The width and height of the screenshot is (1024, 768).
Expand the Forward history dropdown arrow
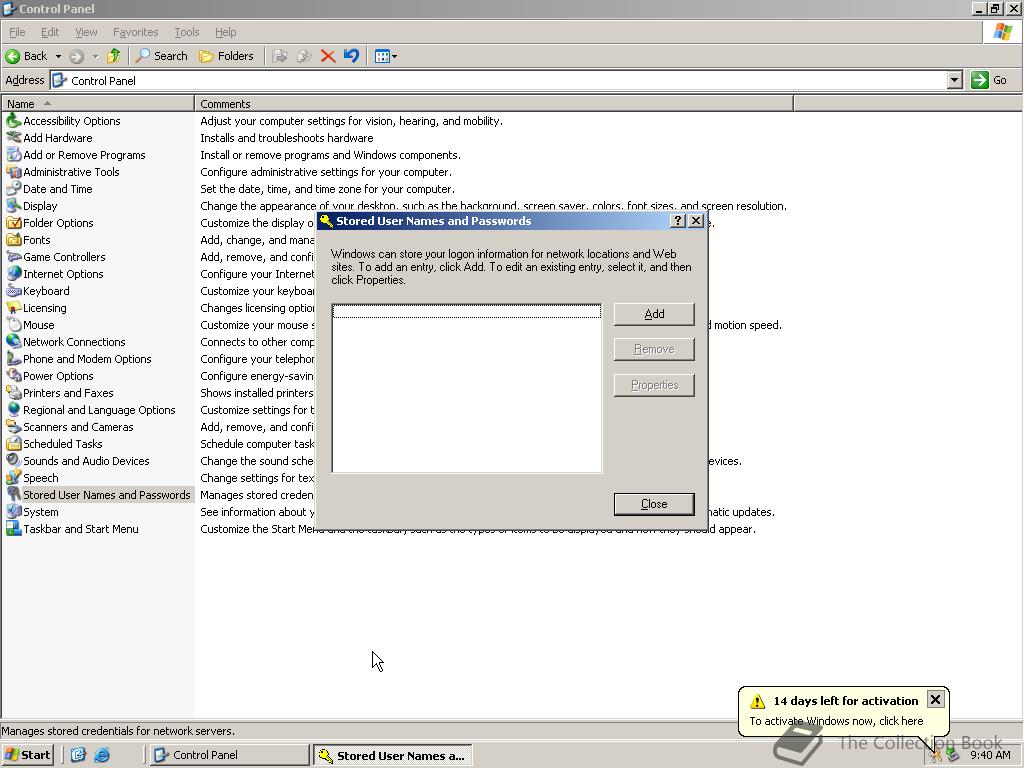pyautogui.click(x=95, y=56)
